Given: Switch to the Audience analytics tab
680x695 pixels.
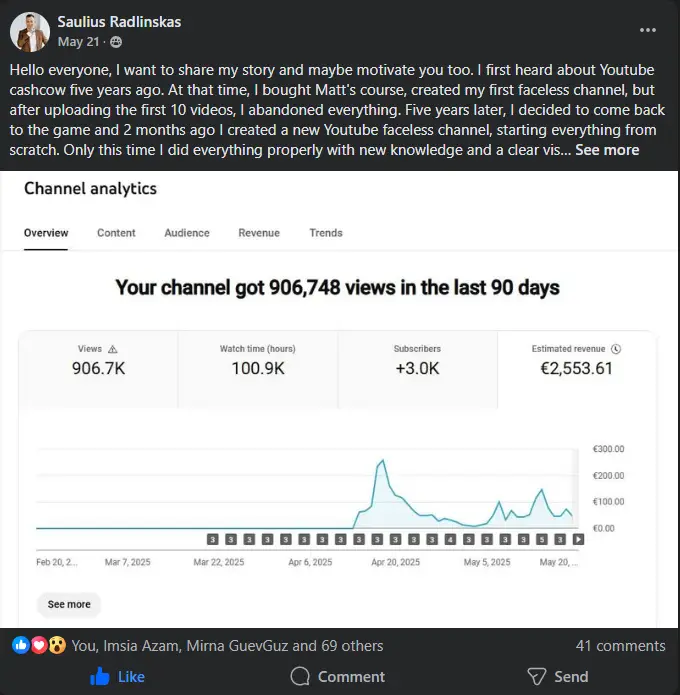Looking at the screenshot, I should pos(187,233).
